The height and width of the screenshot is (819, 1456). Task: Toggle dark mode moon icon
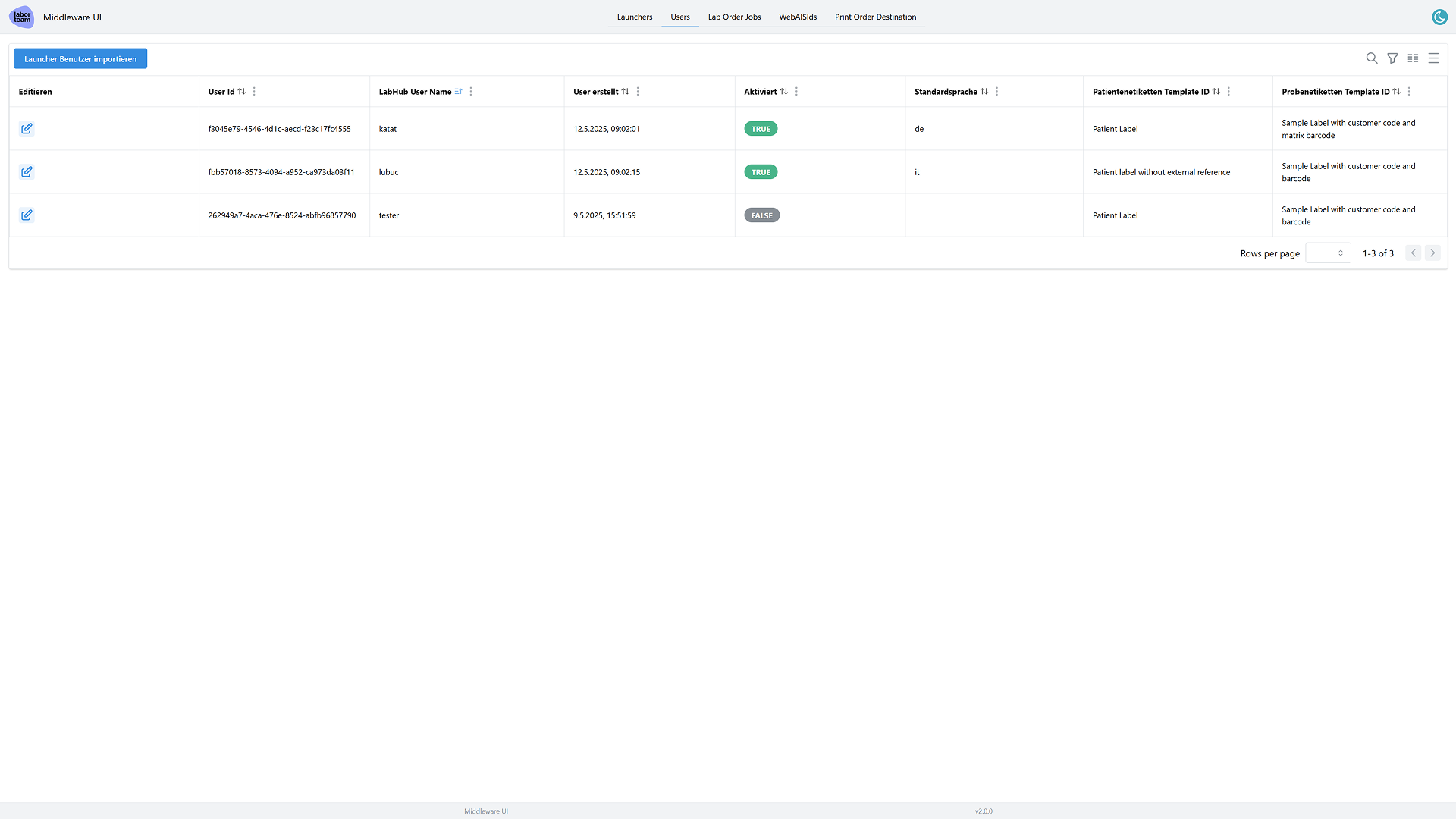pos(1439,17)
